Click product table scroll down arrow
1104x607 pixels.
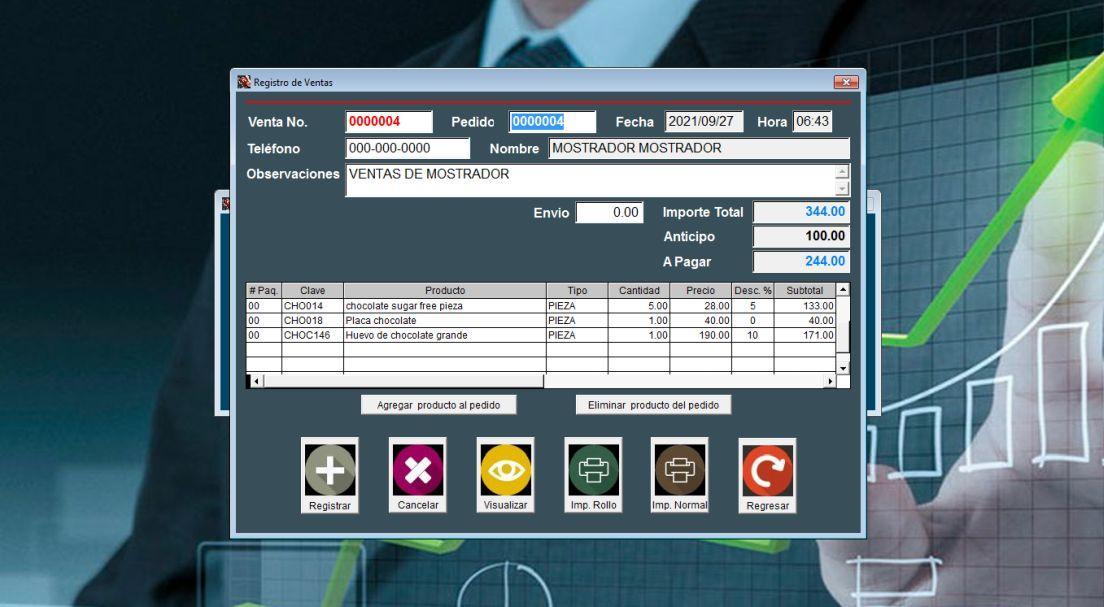(x=843, y=368)
